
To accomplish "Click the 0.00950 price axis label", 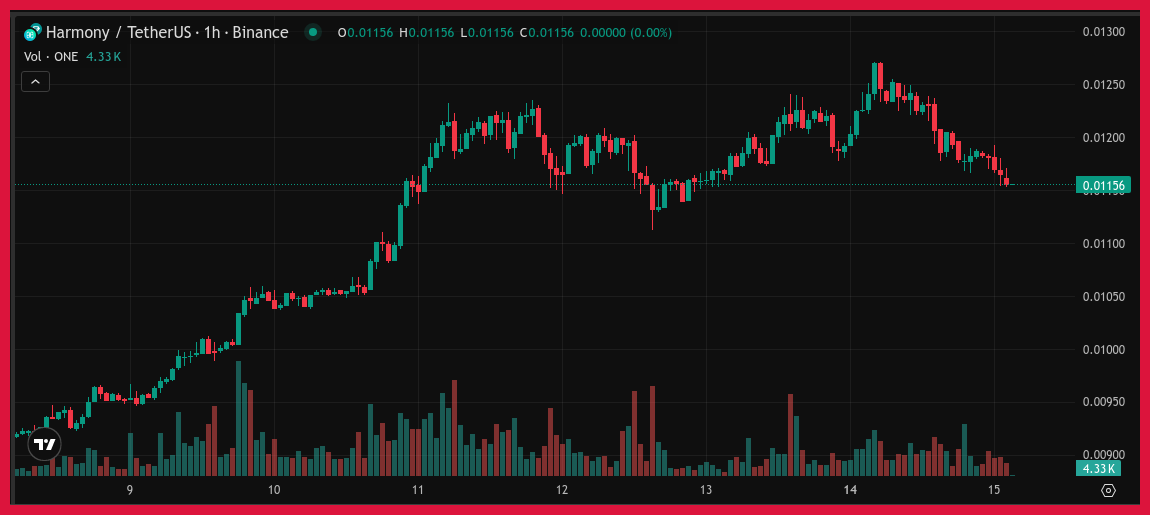I will 1104,402.
